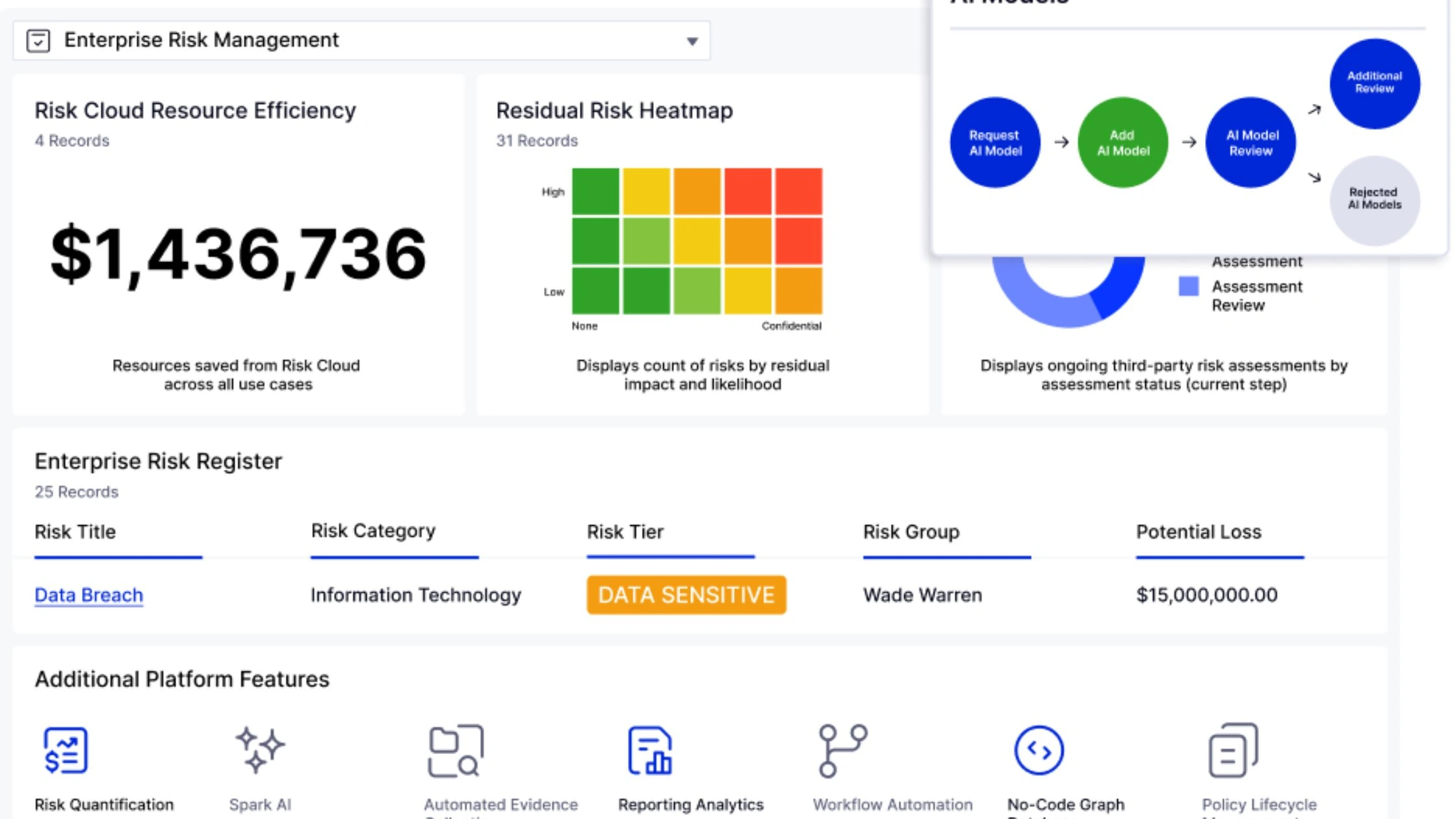This screenshot has height=819, width=1456.
Task: Sort by the Risk Category column header
Action: tap(373, 531)
